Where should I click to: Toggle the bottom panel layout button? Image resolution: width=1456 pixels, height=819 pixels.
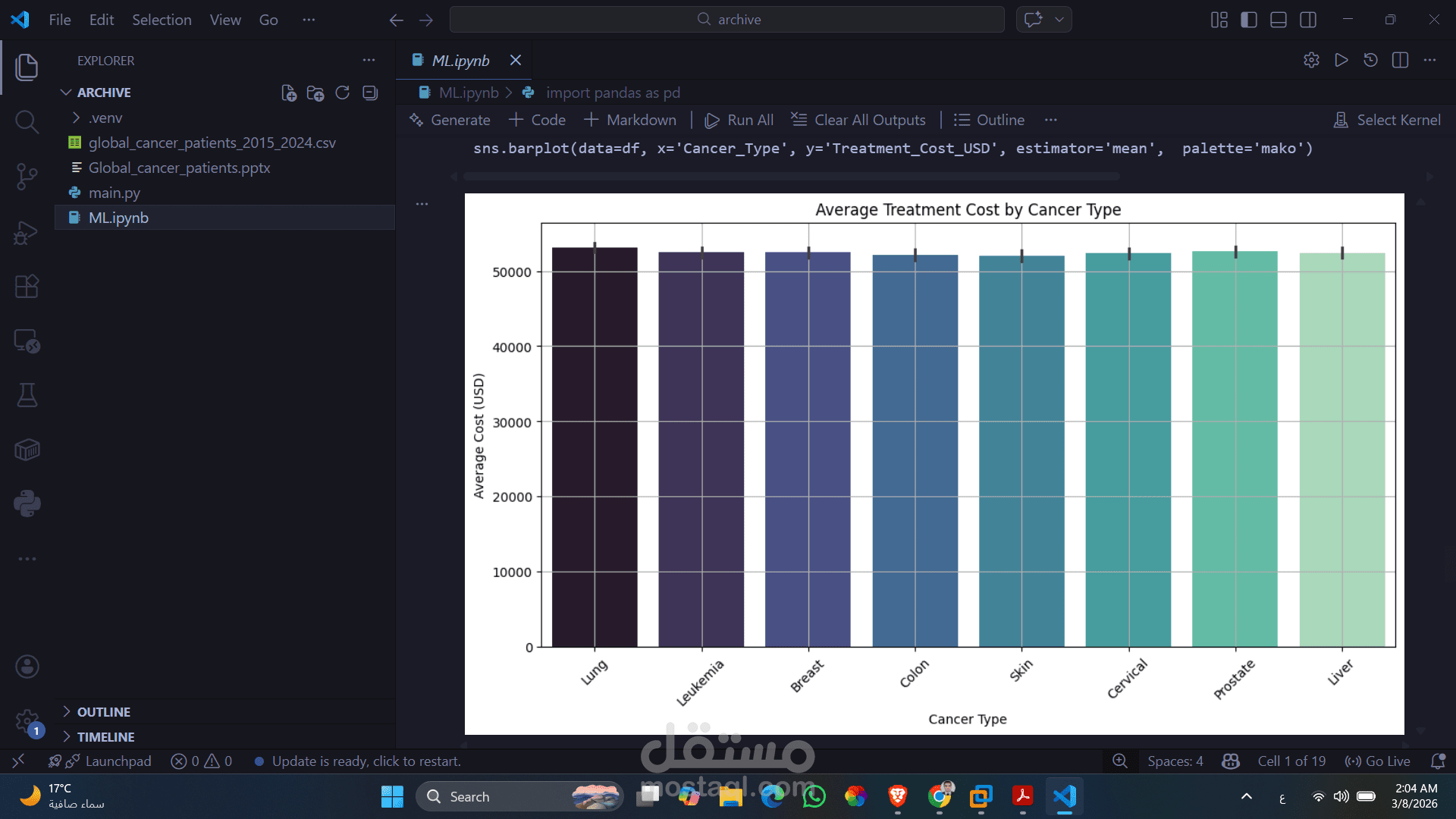click(1279, 20)
